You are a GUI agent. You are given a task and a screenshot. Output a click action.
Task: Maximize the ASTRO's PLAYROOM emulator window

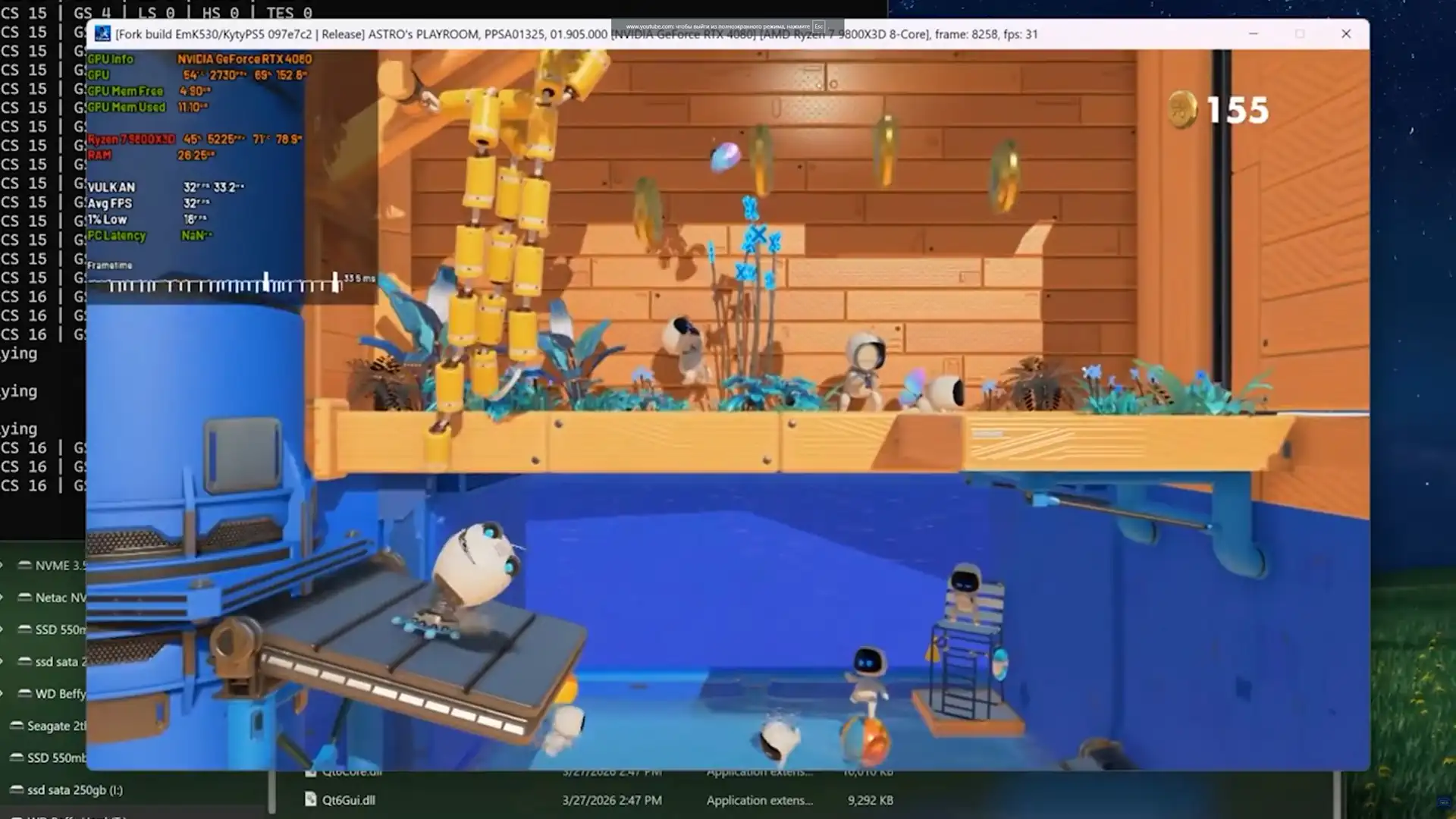[1300, 34]
